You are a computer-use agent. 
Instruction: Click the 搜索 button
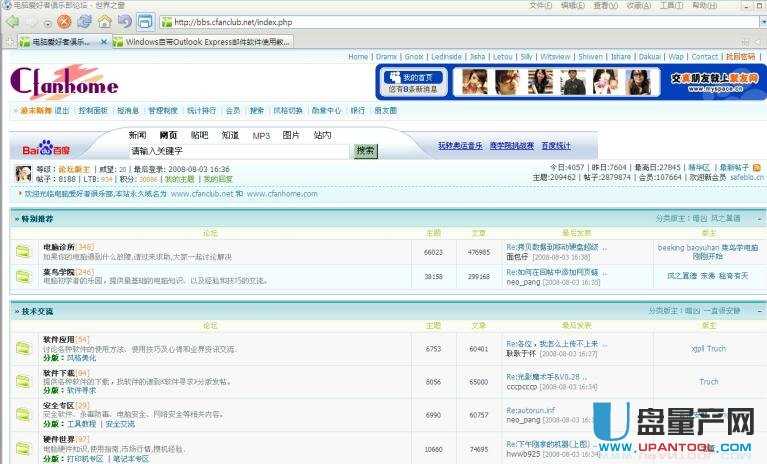365,151
